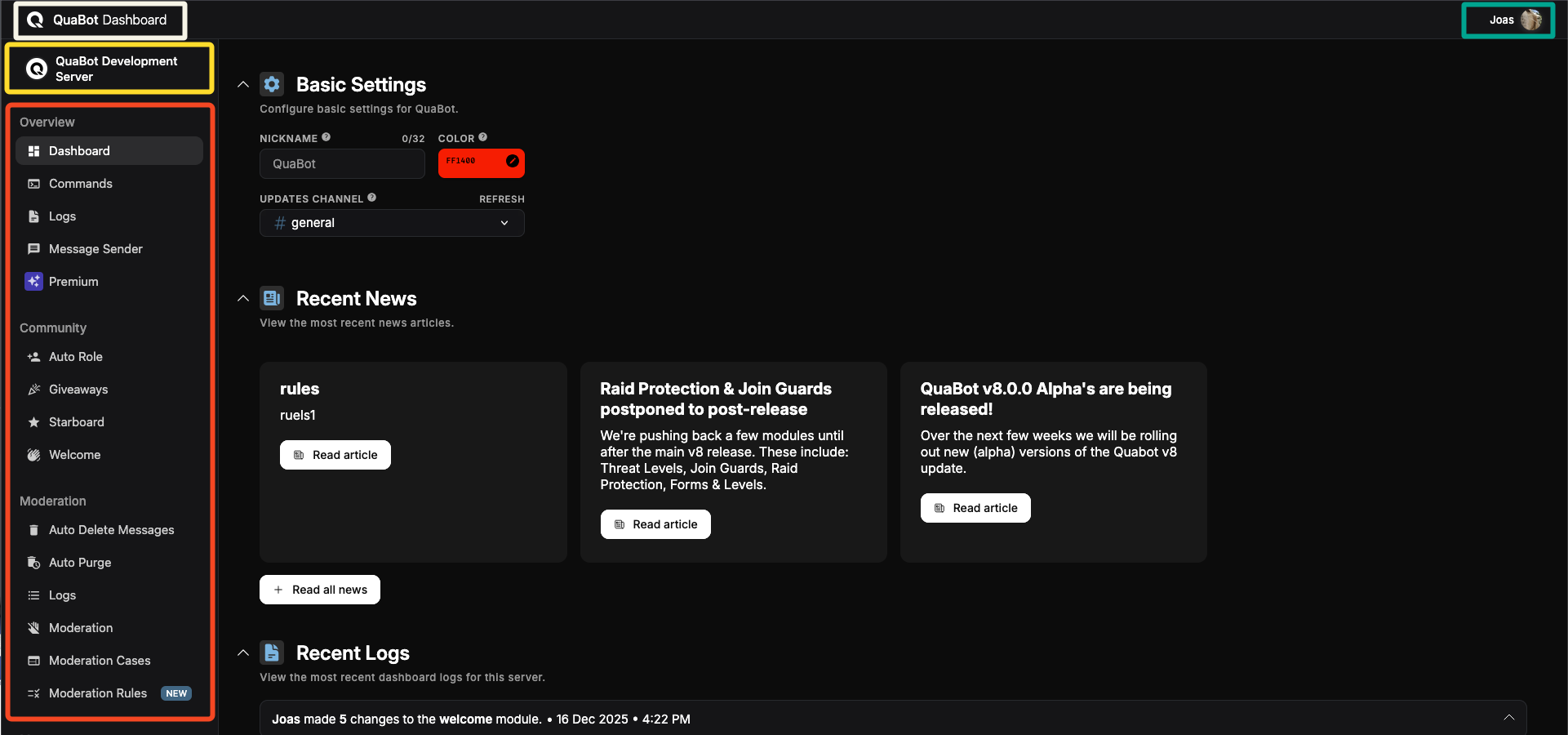Click the "0/32" nickname character counter
This screenshot has width=1568, height=735.
click(x=413, y=139)
